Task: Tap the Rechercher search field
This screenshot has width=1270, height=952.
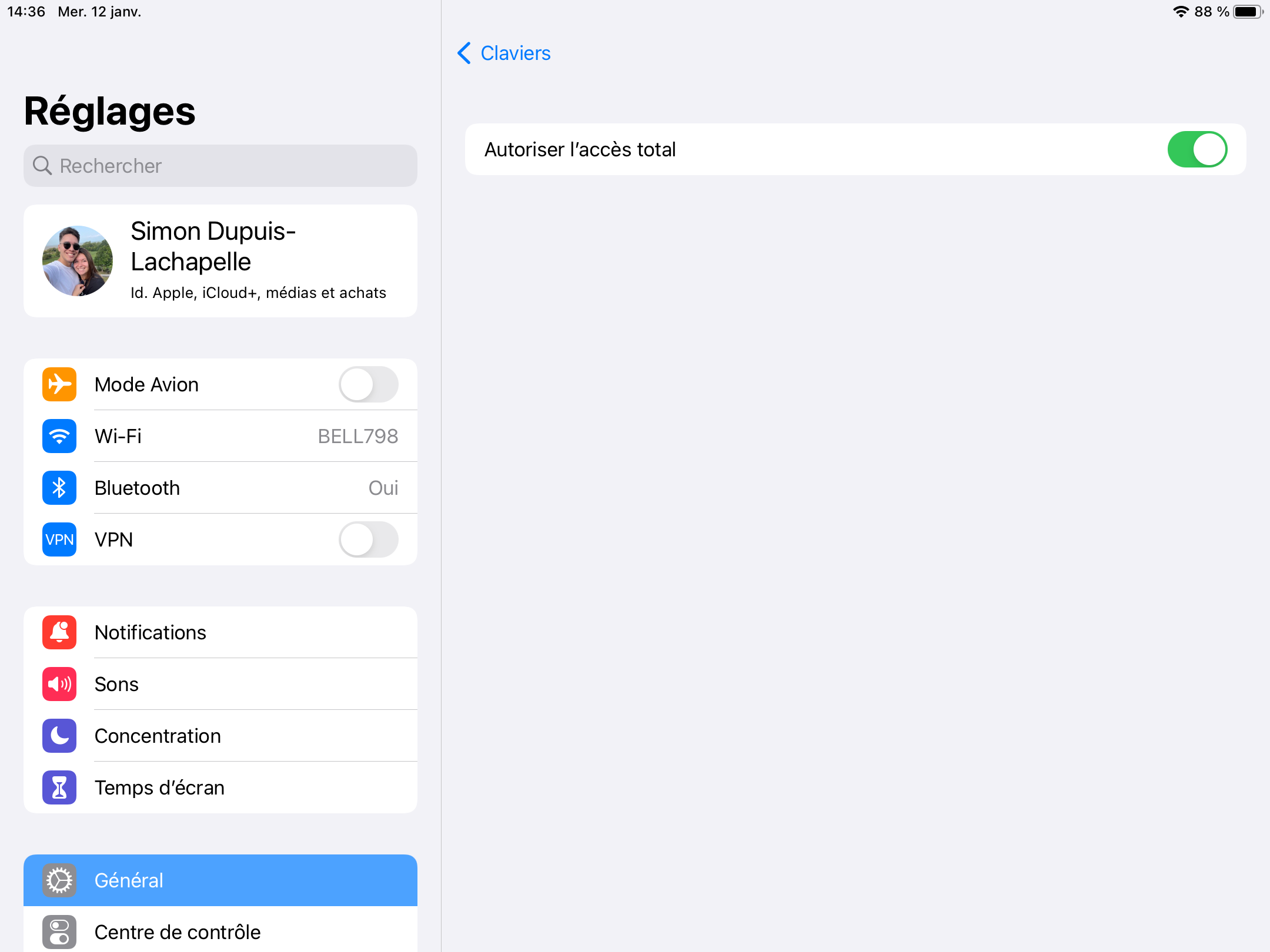Action: (x=220, y=166)
